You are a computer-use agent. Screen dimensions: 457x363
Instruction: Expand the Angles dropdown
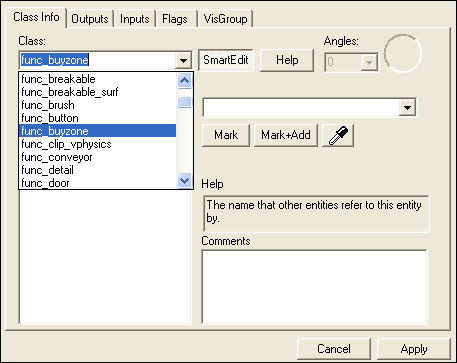tap(369, 62)
